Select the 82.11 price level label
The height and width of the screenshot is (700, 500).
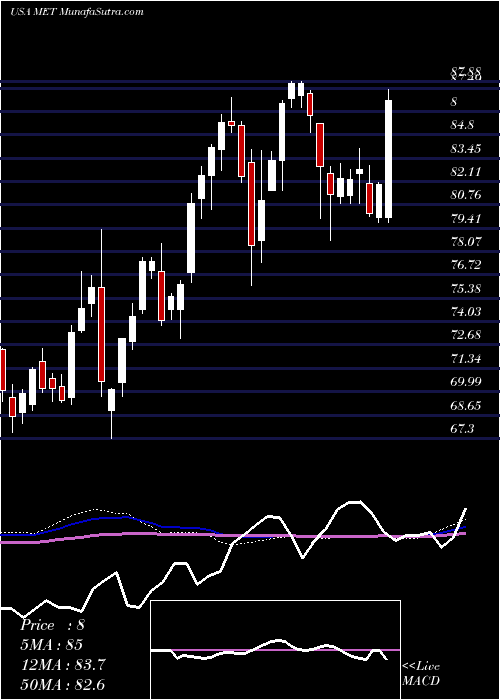[466, 172]
